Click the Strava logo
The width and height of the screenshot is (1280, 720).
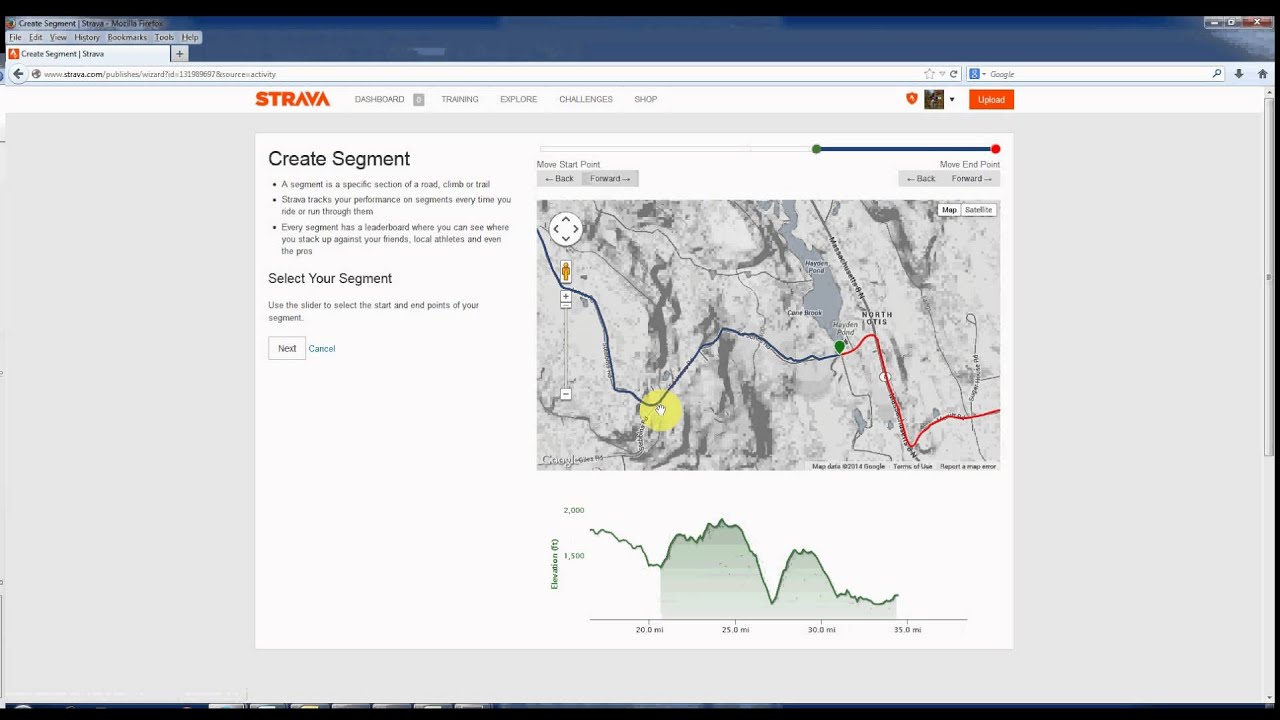tap(292, 99)
